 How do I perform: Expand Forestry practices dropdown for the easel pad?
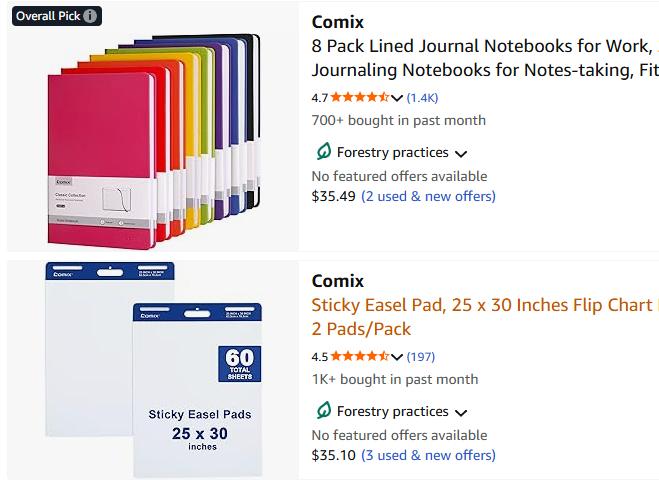point(461,413)
